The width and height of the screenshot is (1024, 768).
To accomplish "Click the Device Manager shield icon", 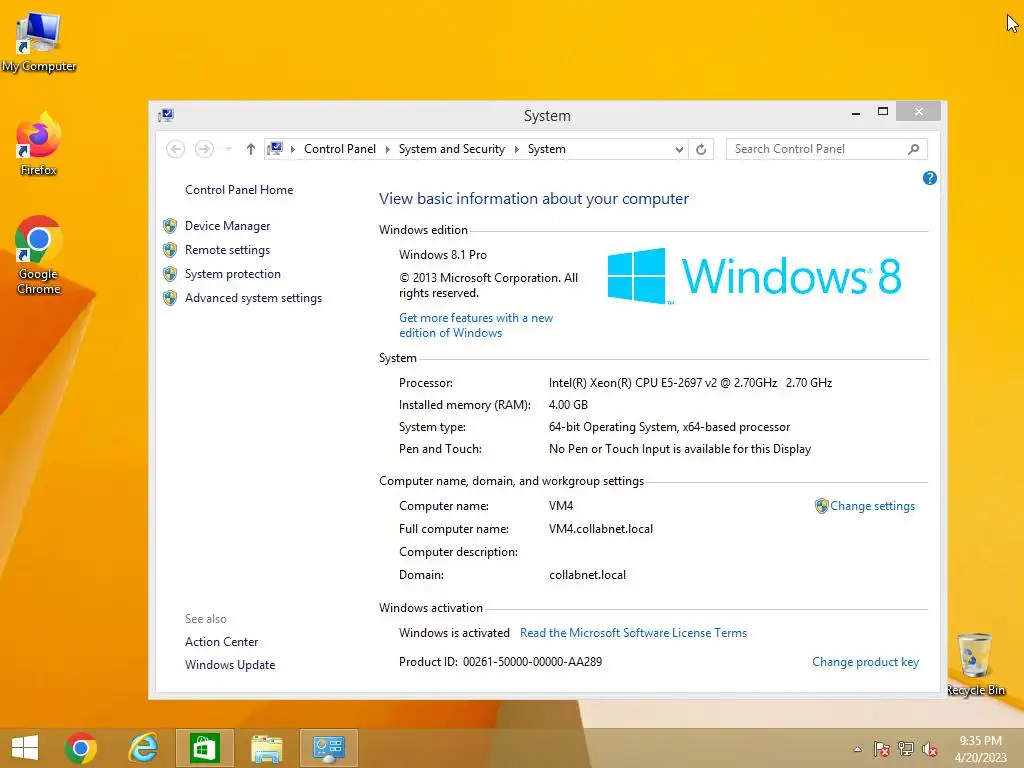I will point(170,226).
